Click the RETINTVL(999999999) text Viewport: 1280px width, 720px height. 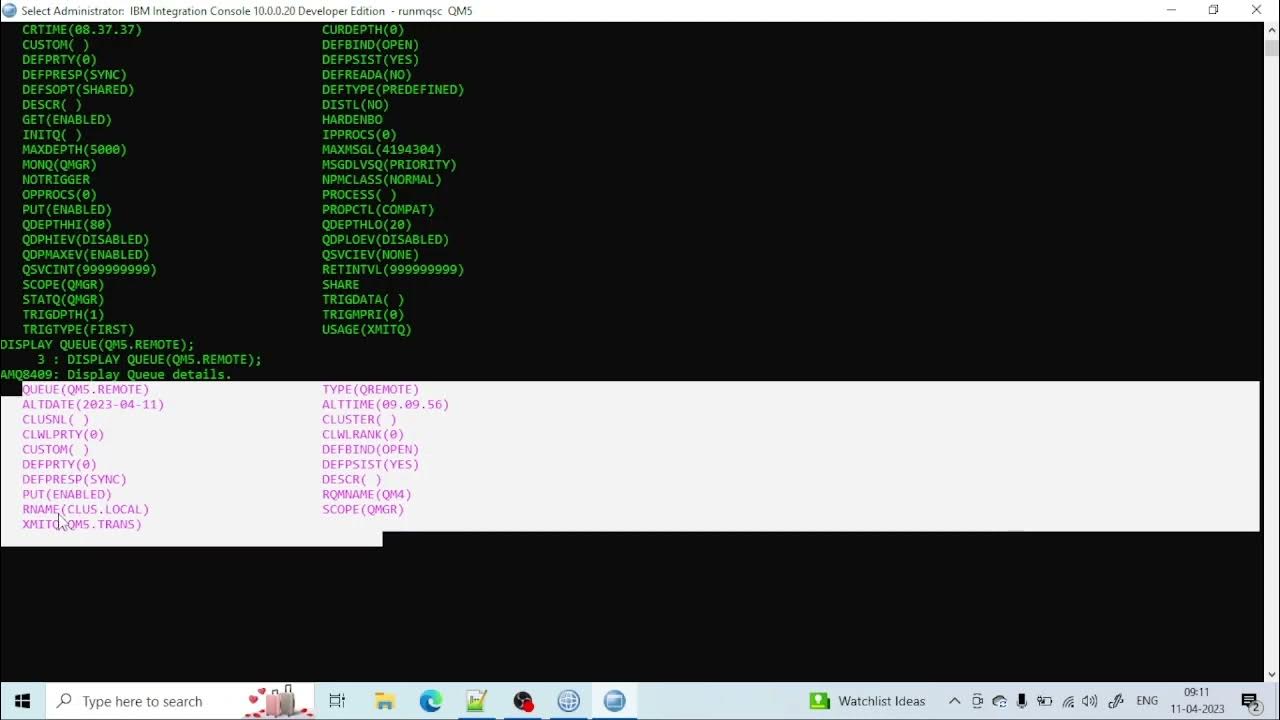pos(393,269)
